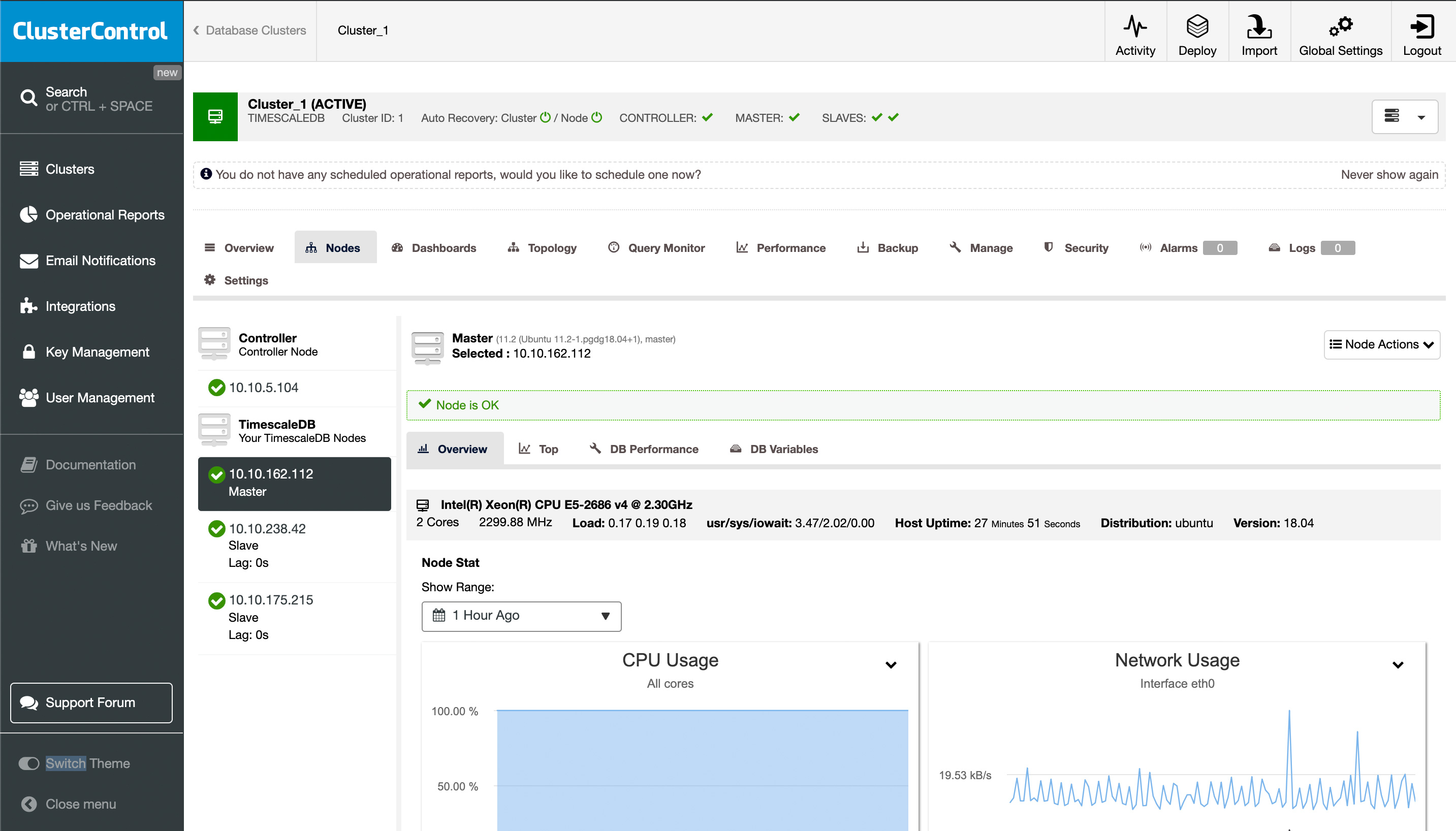Open the Activity panel
The image size is (1456, 831).
(x=1134, y=31)
